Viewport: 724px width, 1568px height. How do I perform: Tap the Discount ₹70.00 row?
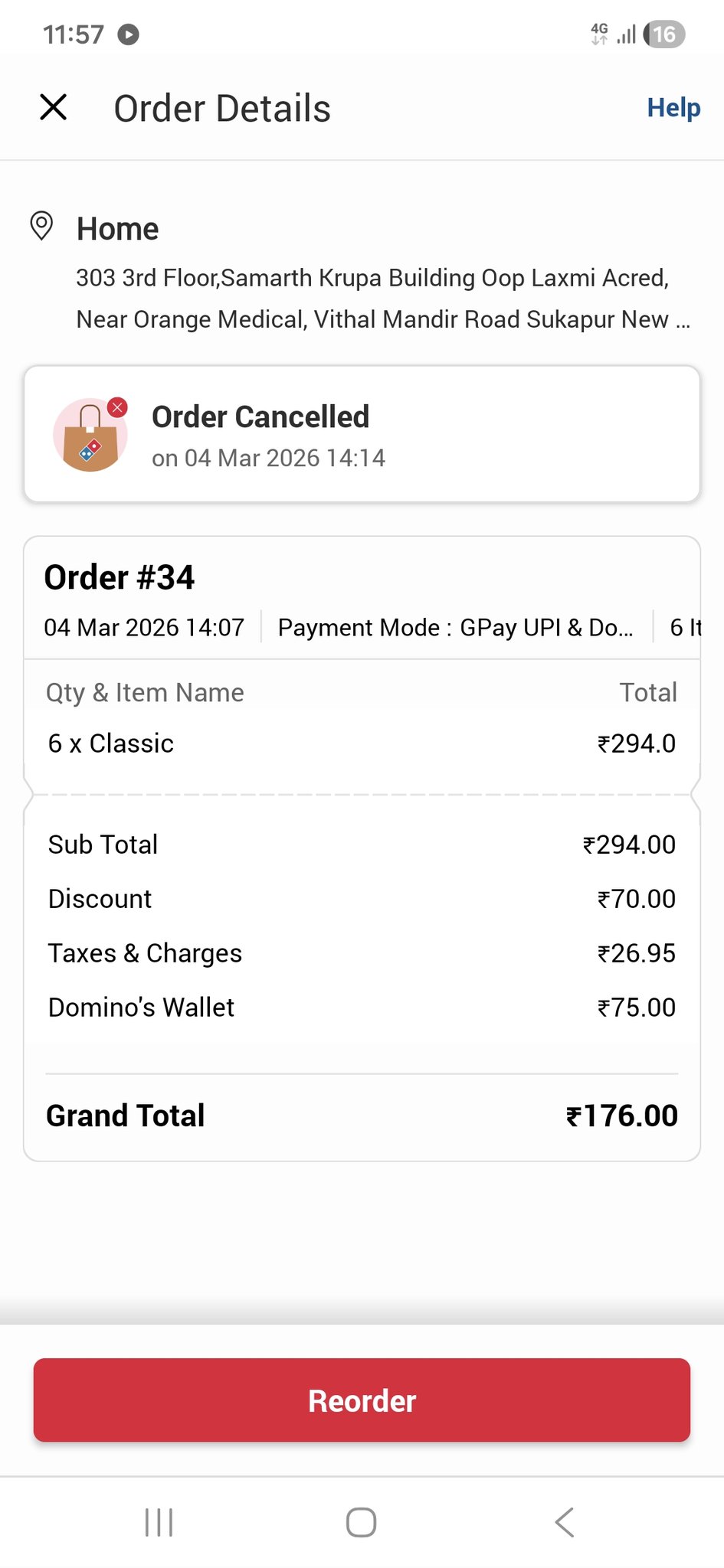coord(362,899)
